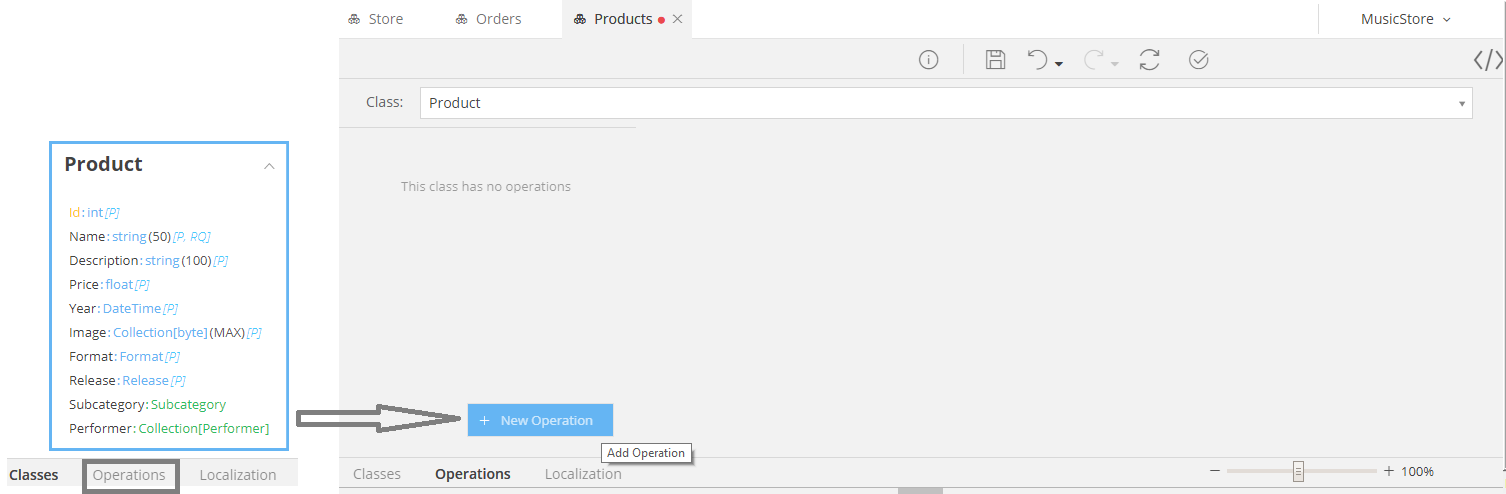Save the model with the floppy disk icon
Image resolution: width=1506 pixels, height=494 pixels.
[x=995, y=60]
